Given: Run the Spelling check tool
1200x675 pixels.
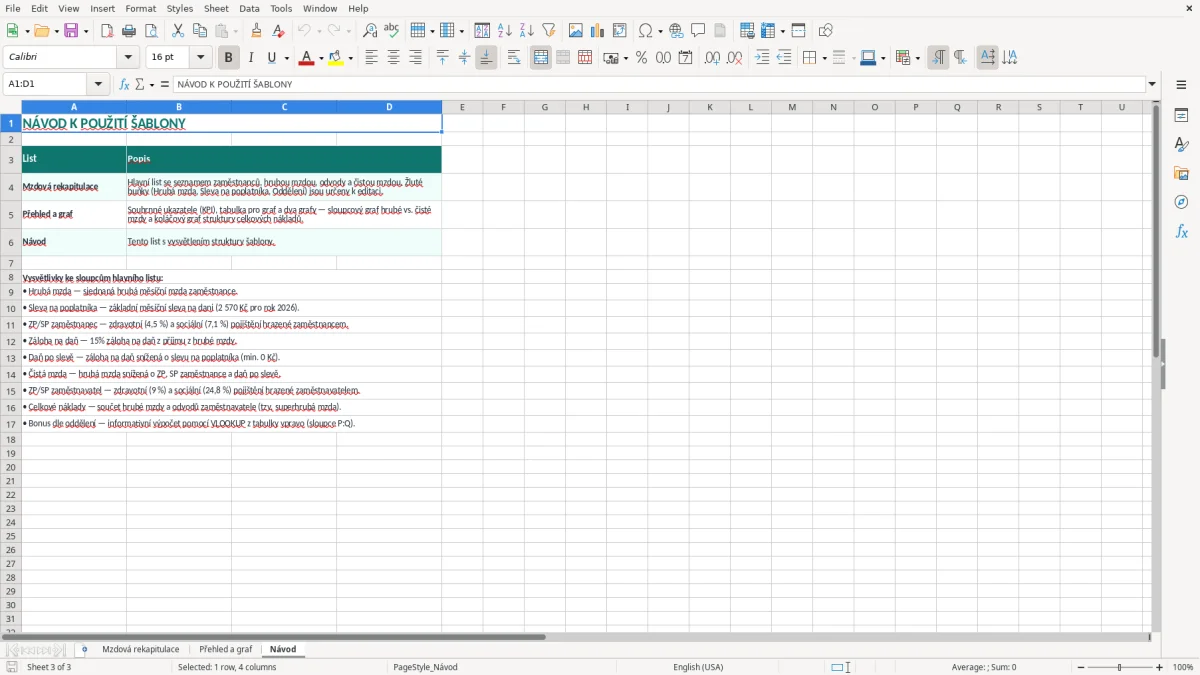Looking at the screenshot, I should tap(392, 31).
